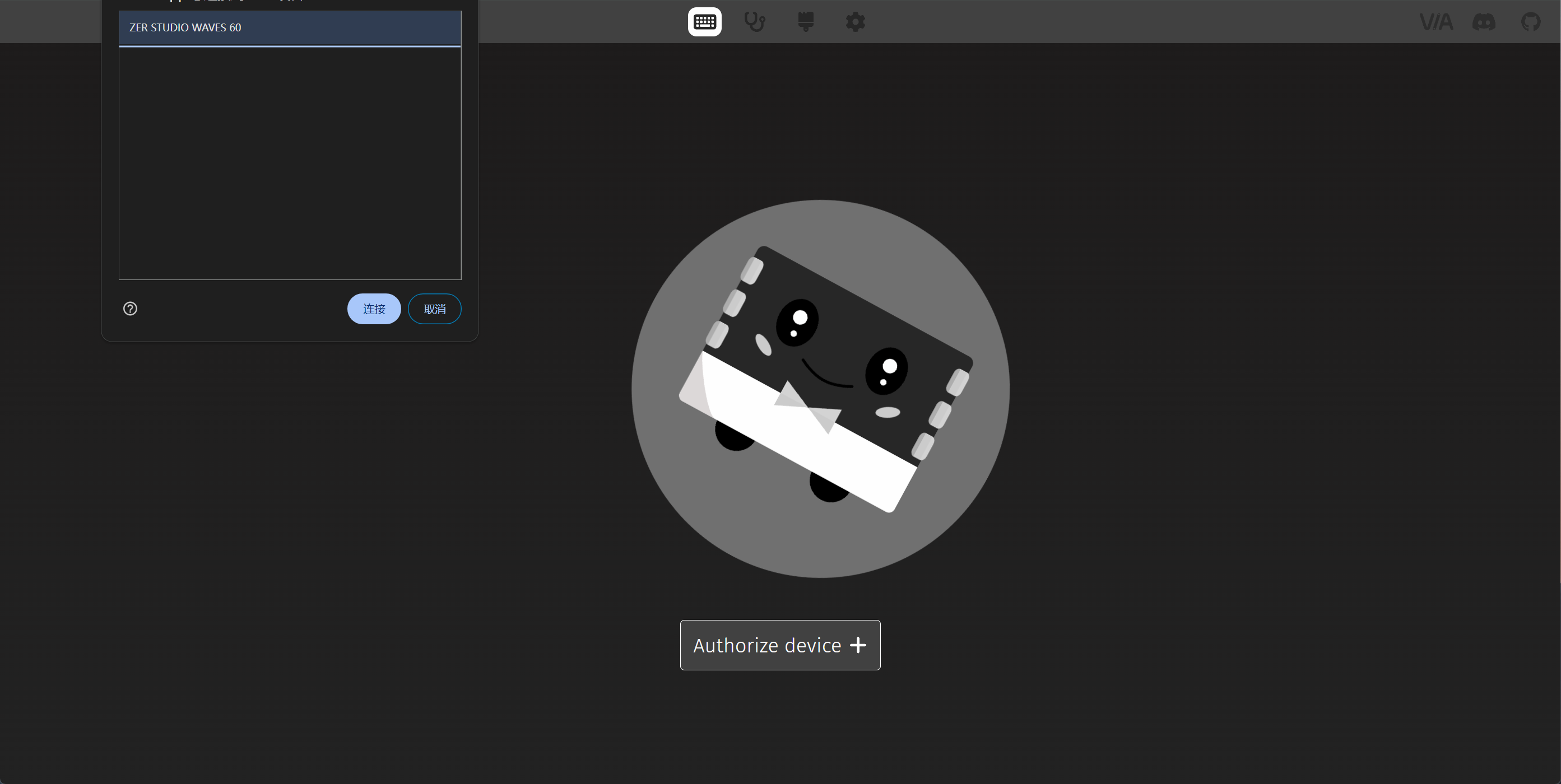The width and height of the screenshot is (1561, 784).
Task: Click the Authorize device button
Action: (x=780, y=645)
